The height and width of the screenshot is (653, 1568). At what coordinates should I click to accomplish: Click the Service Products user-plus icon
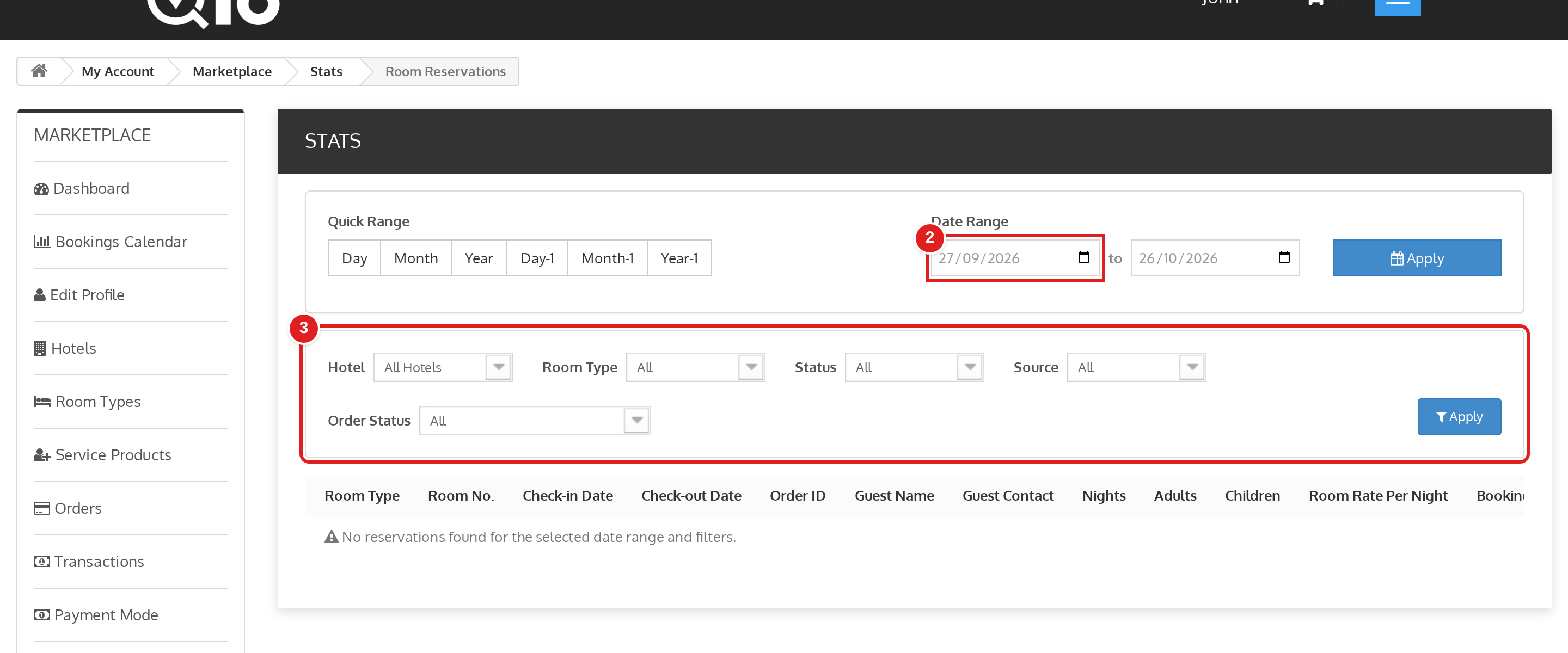(x=42, y=455)
